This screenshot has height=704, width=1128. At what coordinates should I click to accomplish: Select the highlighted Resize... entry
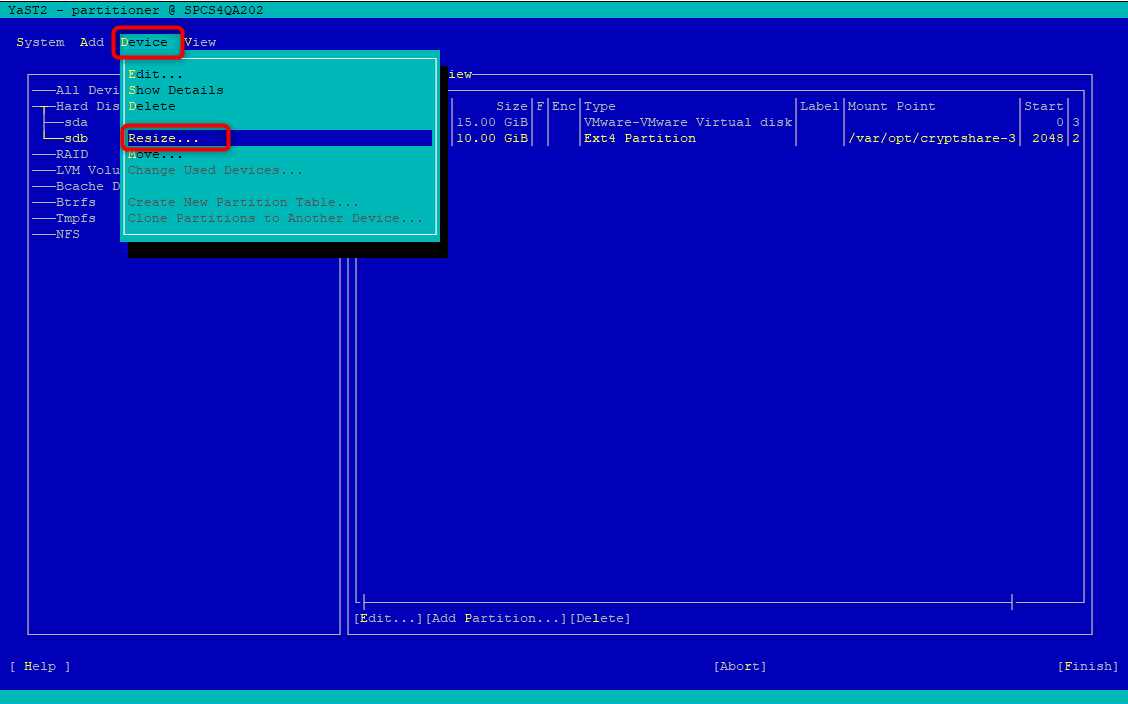coord(280,138)
